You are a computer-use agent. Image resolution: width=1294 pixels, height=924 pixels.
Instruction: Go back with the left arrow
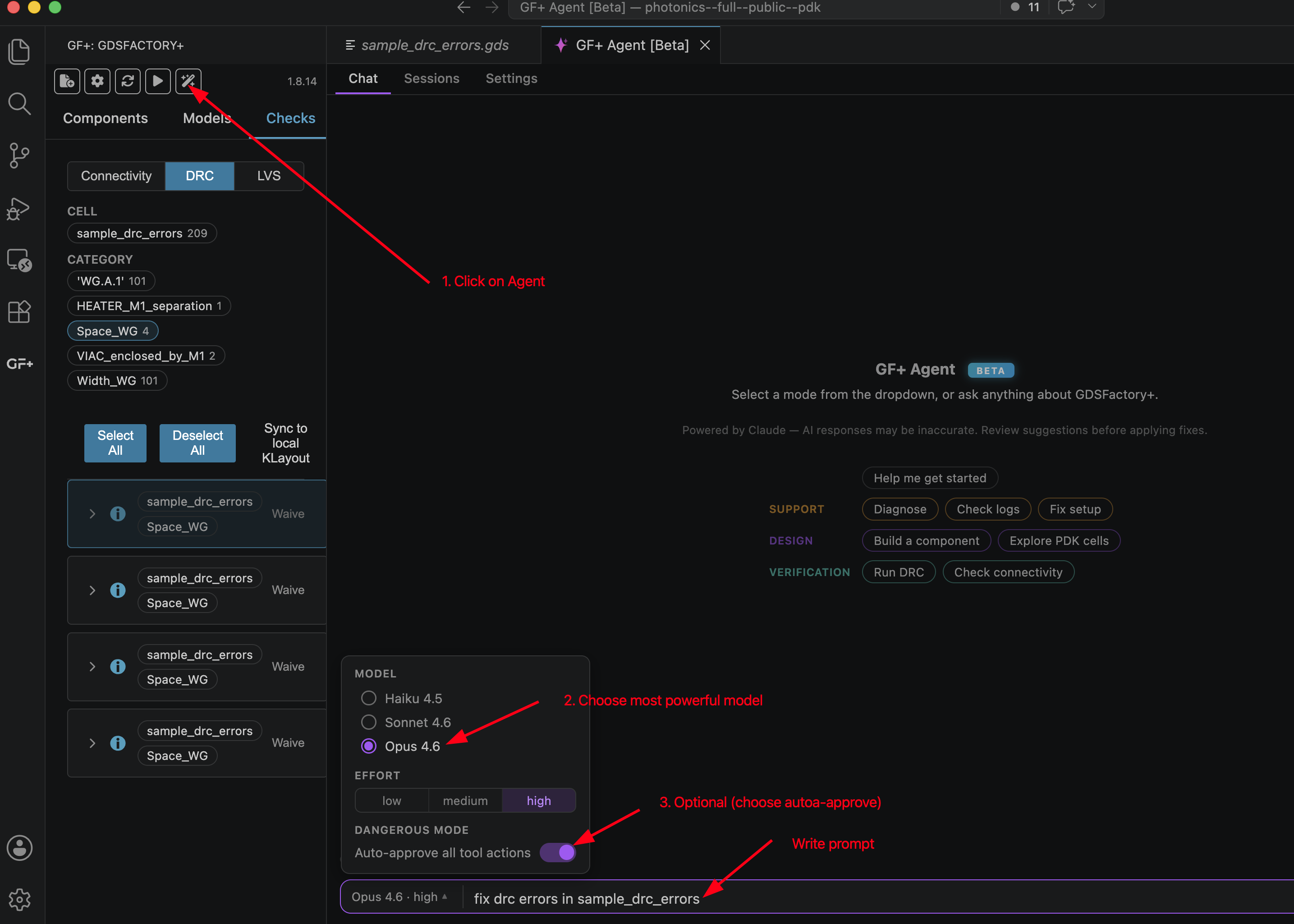464,7
